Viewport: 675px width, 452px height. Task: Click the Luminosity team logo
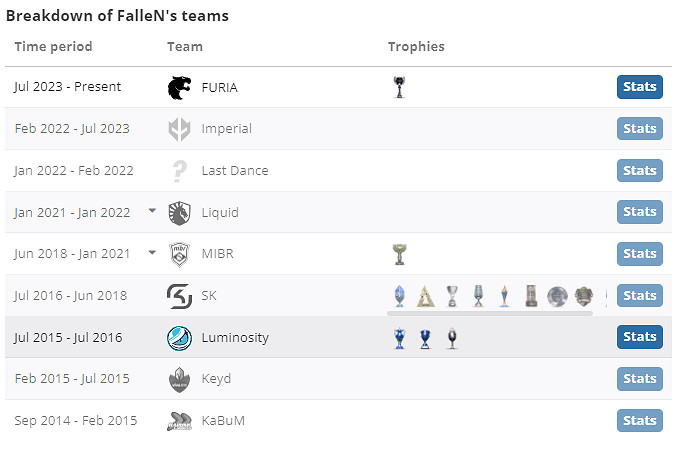[179, 338]
